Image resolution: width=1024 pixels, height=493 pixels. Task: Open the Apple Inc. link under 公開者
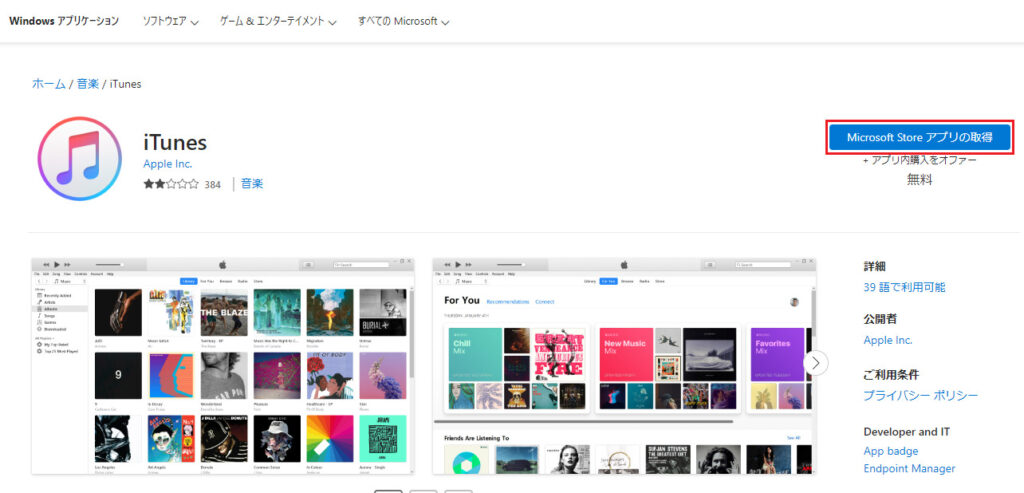(x=888, y=340)
